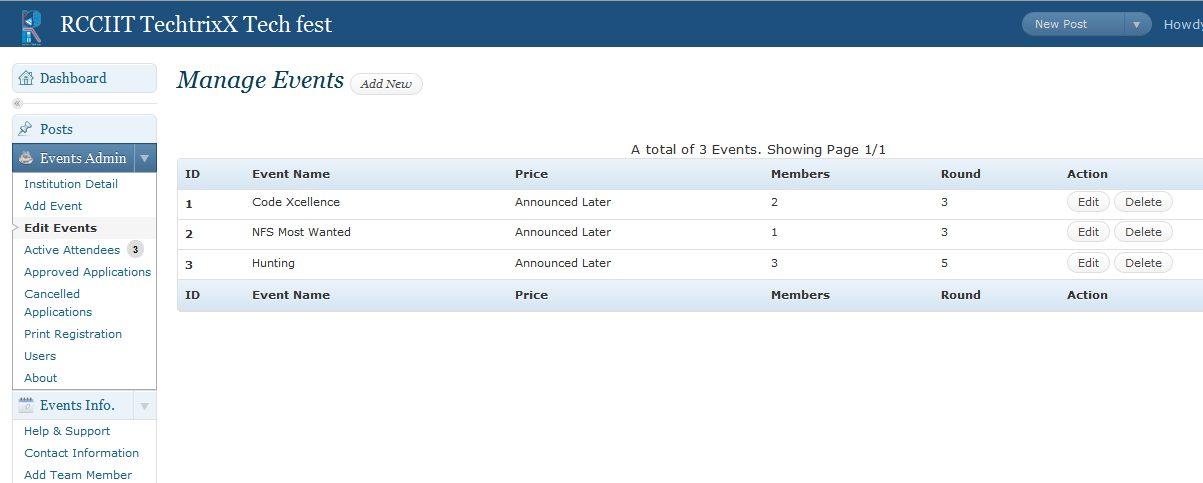Click the Events Info calendar icon
The width and height of the screenshot is (1203, 483).
(26, 405)
